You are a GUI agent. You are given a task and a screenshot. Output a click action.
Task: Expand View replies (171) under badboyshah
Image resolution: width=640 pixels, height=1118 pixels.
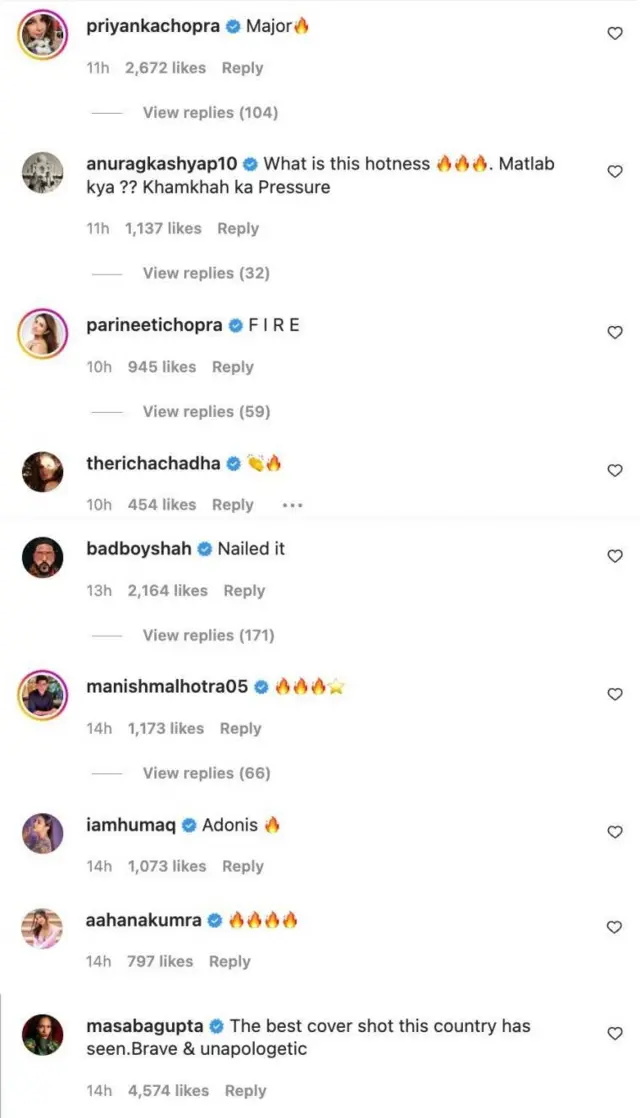pos(208,635)
